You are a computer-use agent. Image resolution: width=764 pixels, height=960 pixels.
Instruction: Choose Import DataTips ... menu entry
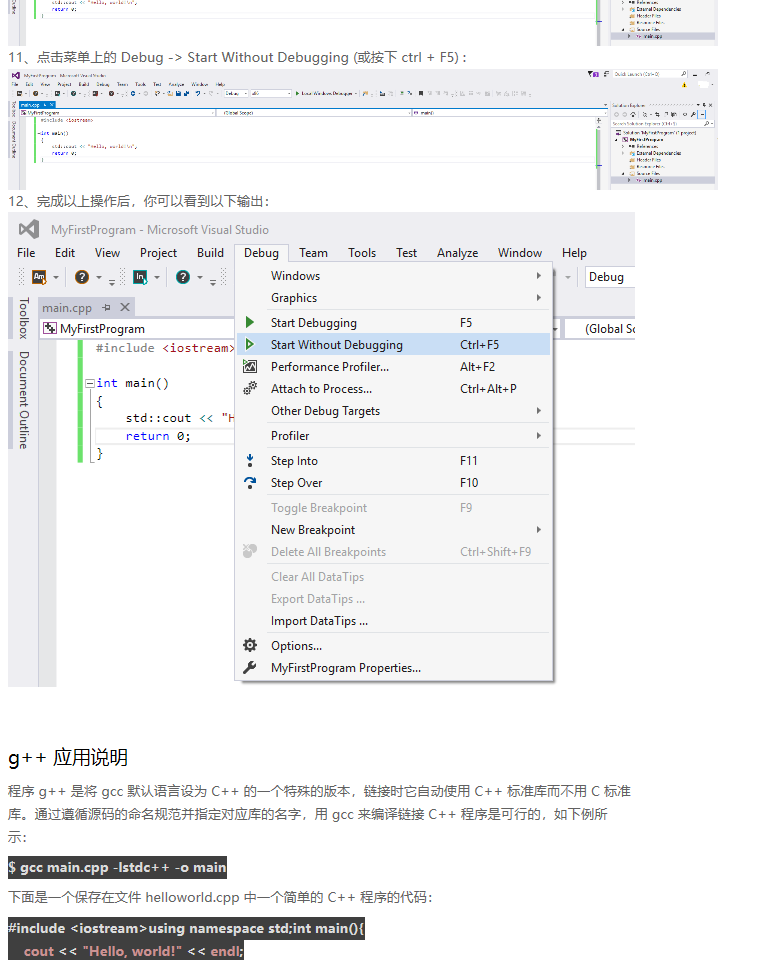[x=394, y=620]
